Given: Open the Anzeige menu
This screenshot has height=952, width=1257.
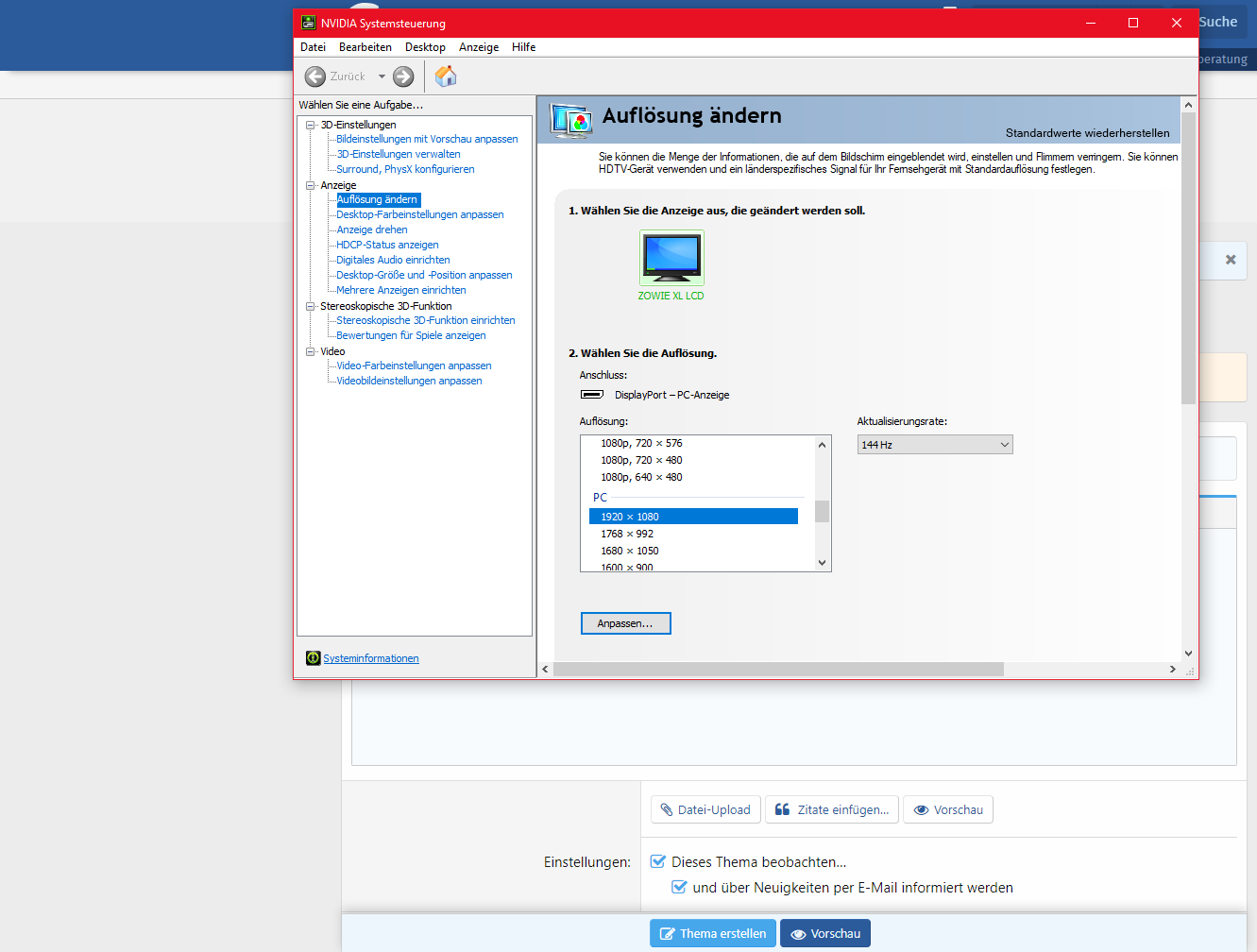Looking at the screenshot, I should (479, 47).
